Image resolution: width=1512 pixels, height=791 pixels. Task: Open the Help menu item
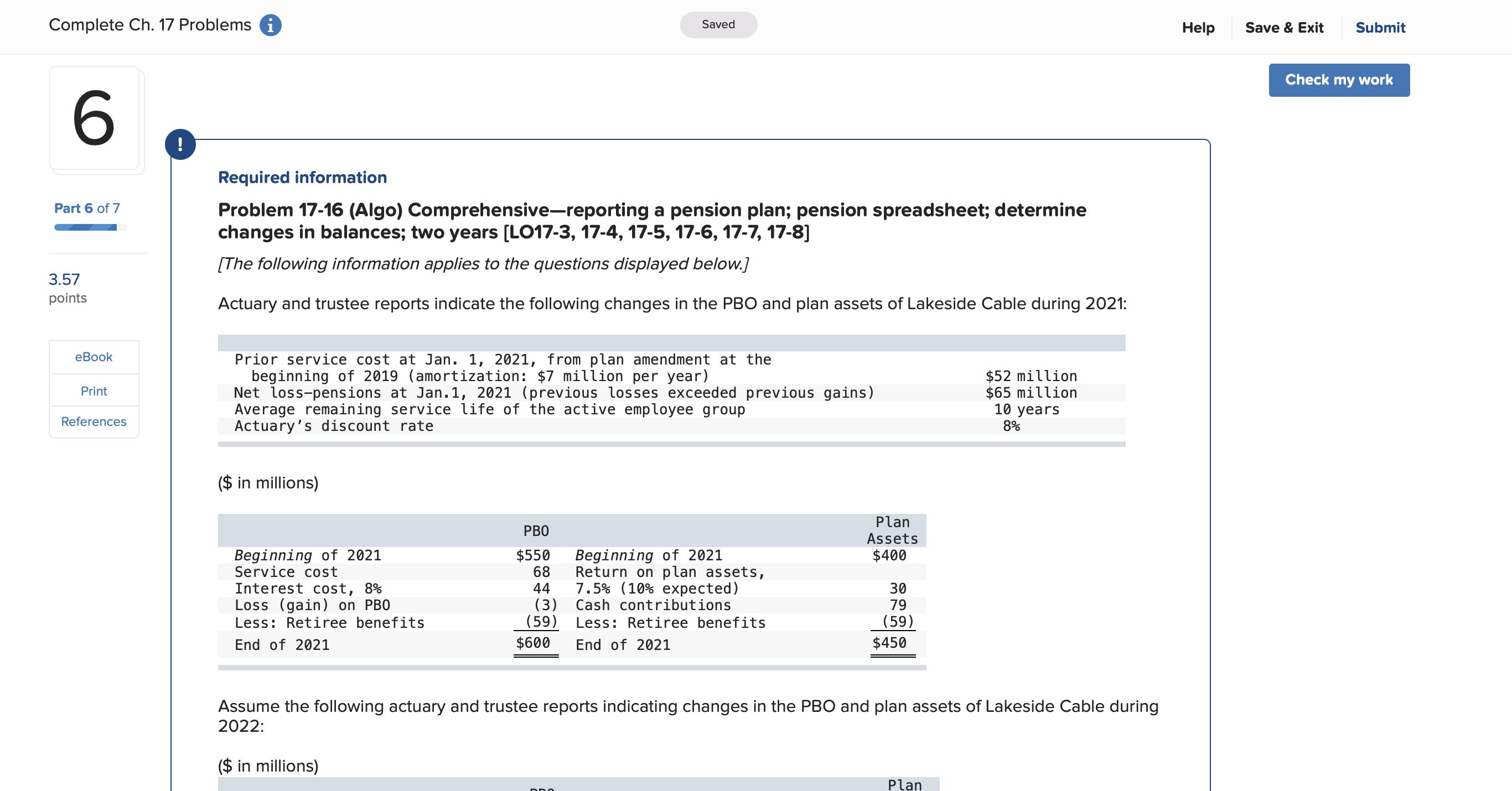[1198, 28]
